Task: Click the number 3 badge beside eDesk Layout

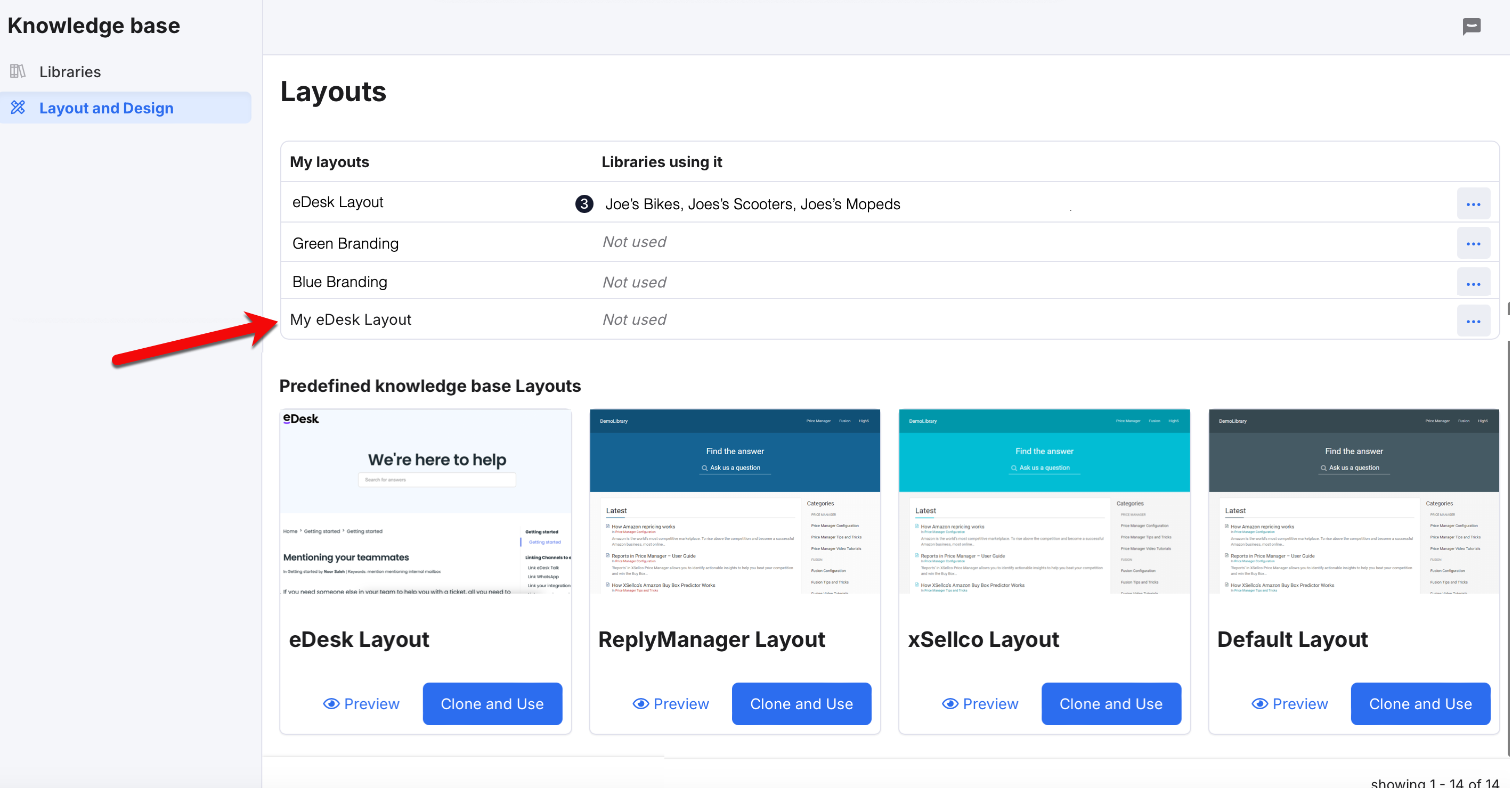Action: (583, 203)
